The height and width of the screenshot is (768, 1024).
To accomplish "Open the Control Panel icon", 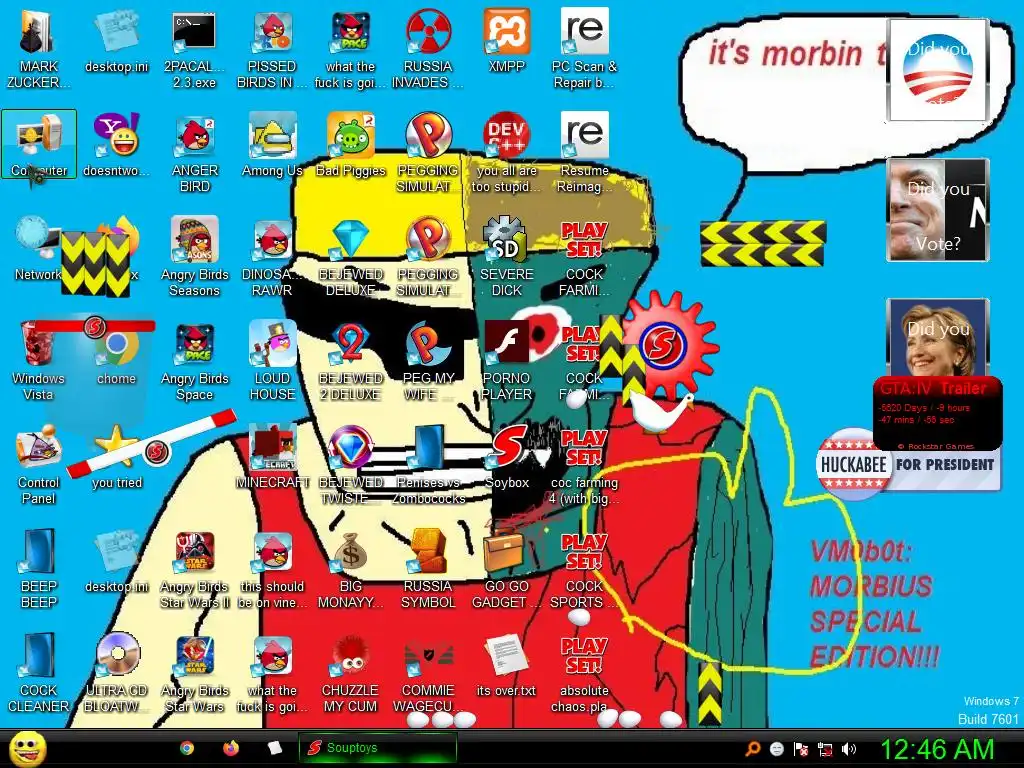I will tap(38, 464).
